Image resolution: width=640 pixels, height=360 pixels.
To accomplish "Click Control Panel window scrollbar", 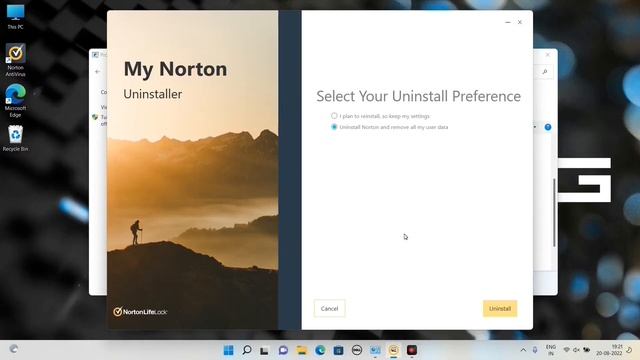I will coord(554,212).
